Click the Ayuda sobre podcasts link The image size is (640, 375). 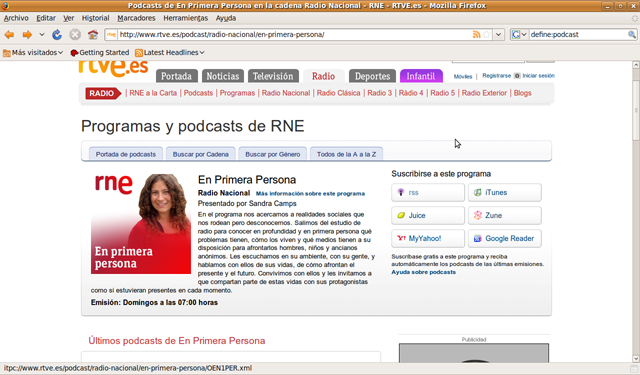pos(424,272)
